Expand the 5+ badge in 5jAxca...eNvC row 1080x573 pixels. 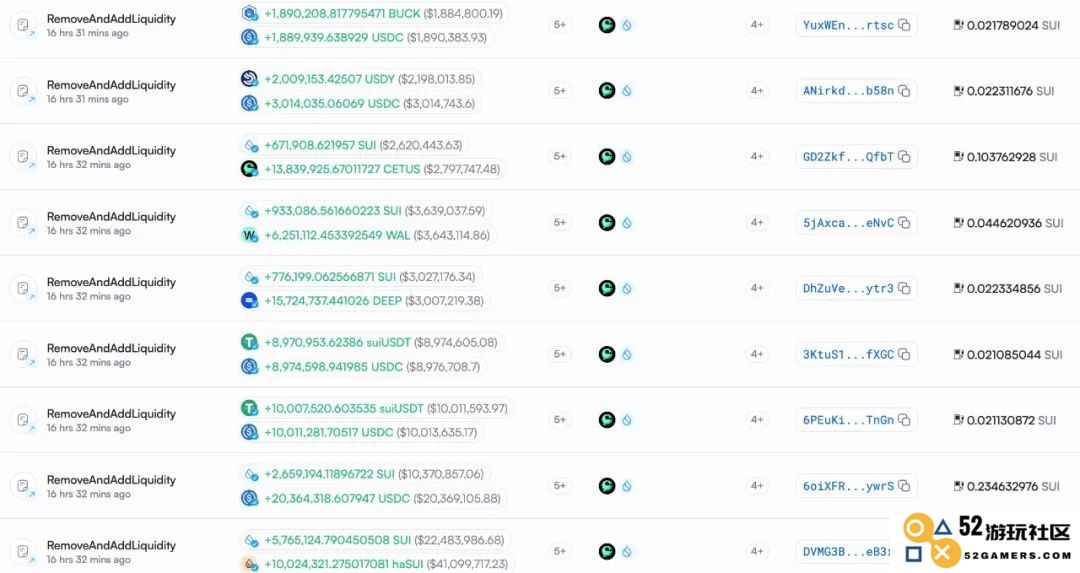pyautogui.click(x=560, y=222)
